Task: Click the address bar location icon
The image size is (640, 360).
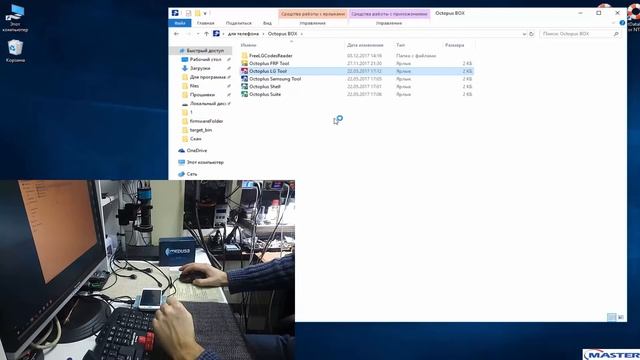Action: coord(216,34)
